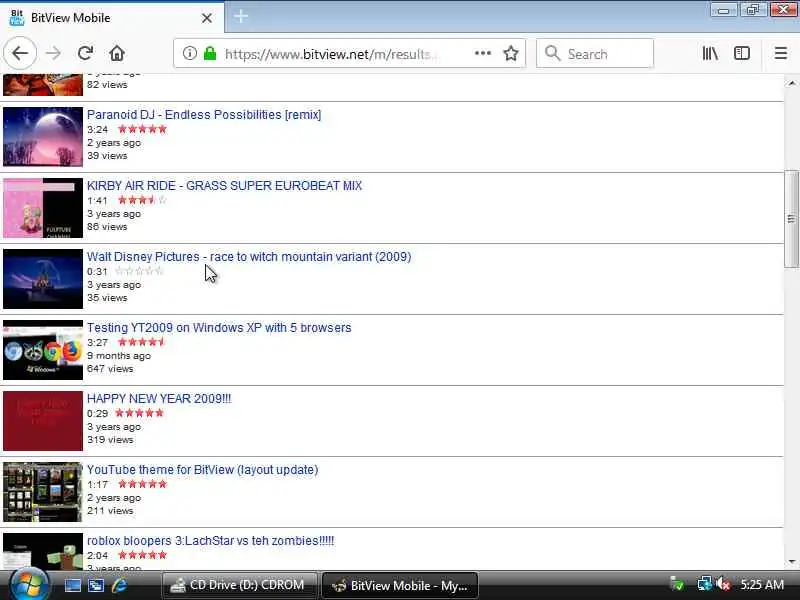Image resolution: width=800 pixels, height=600 pixels.
Task: Select BitView Mobile taskbar button
Action: (400, 586)
